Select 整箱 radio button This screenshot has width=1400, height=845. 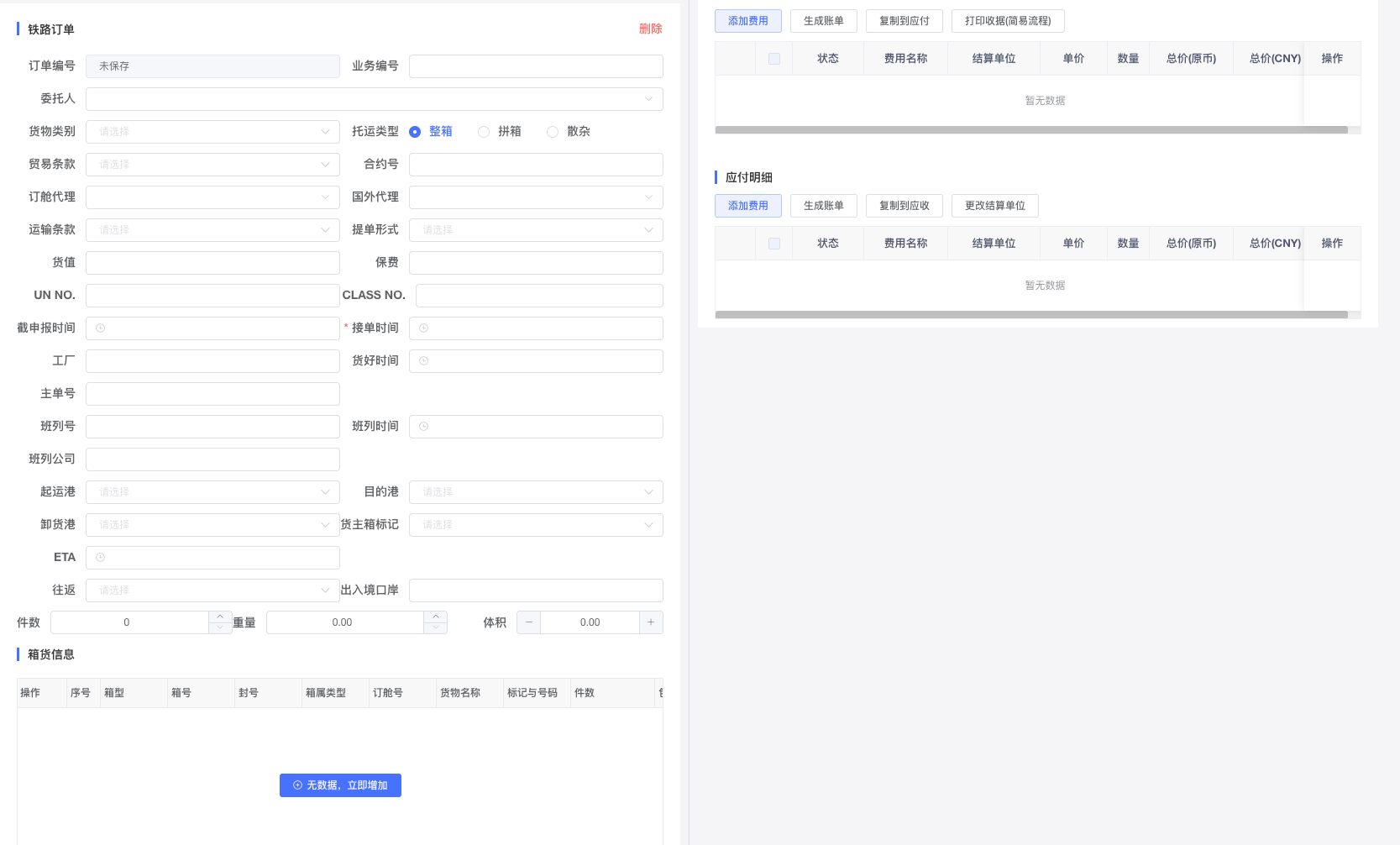(x=415, y=132)
